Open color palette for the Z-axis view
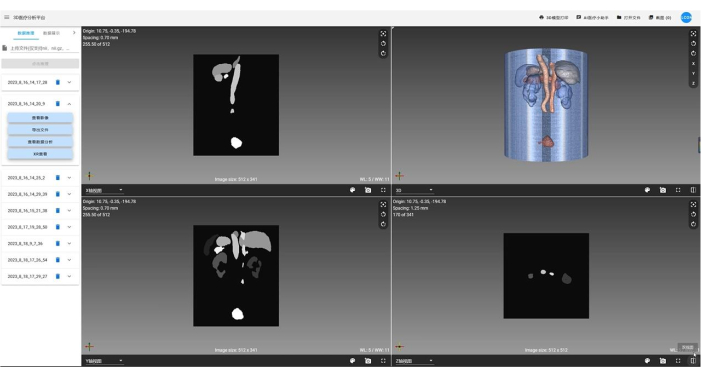The height and width of the screenshot is (377, 701). point(647,360)
